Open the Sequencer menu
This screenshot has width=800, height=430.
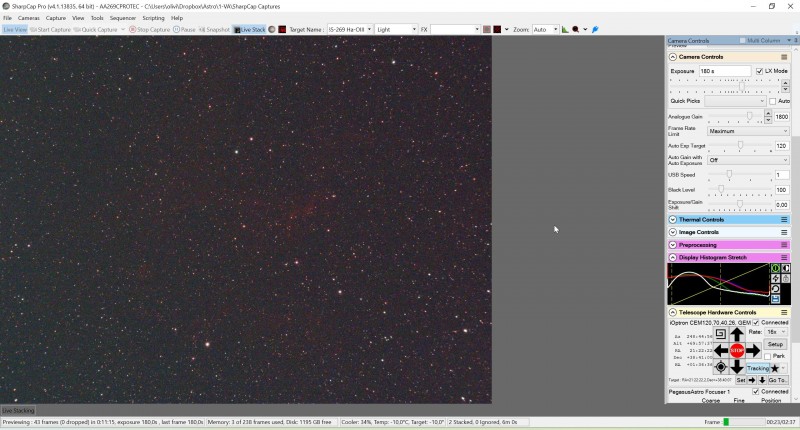tap(122, 18)
